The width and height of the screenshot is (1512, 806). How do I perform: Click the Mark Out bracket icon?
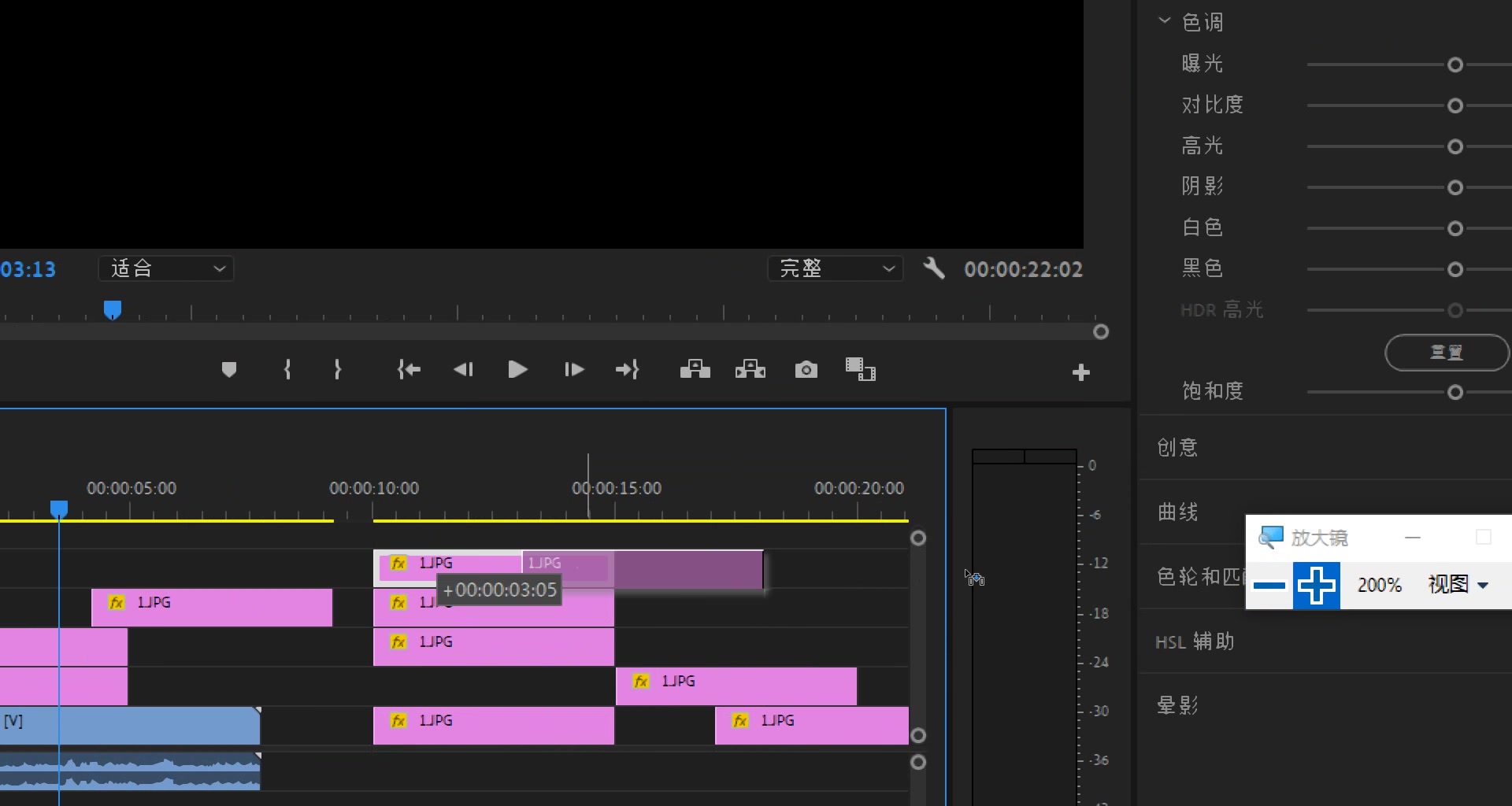click(338, 370)
